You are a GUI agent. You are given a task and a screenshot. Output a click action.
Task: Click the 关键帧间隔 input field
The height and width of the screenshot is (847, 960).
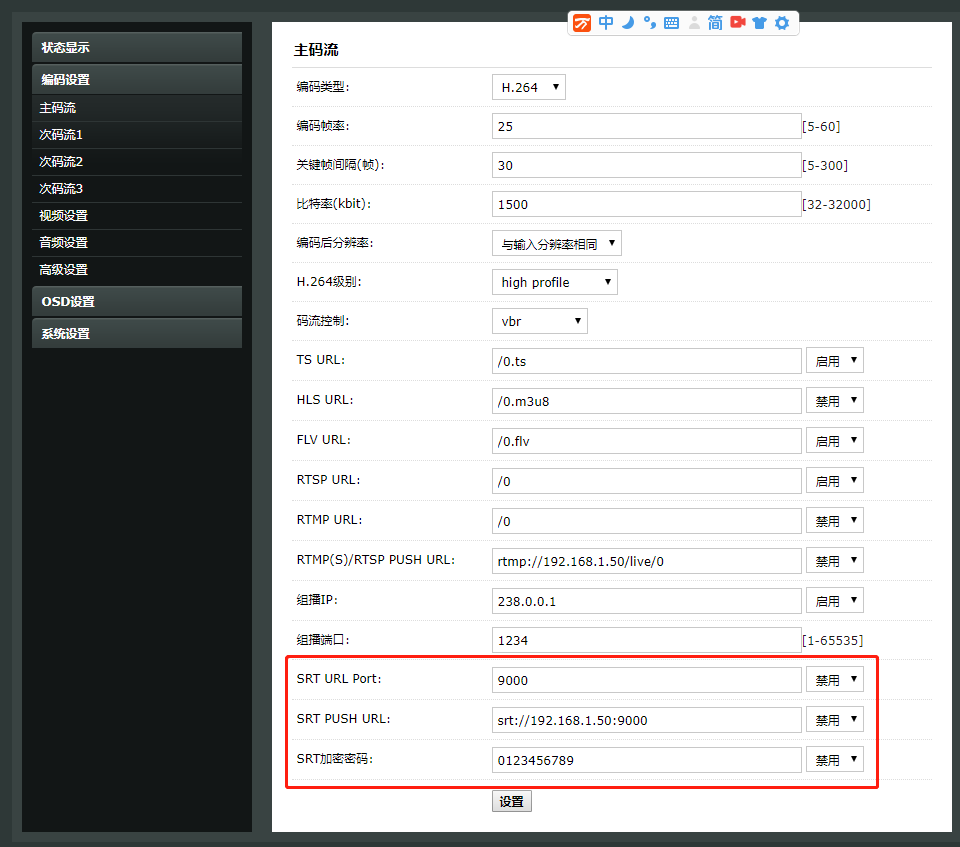[647, 165]
